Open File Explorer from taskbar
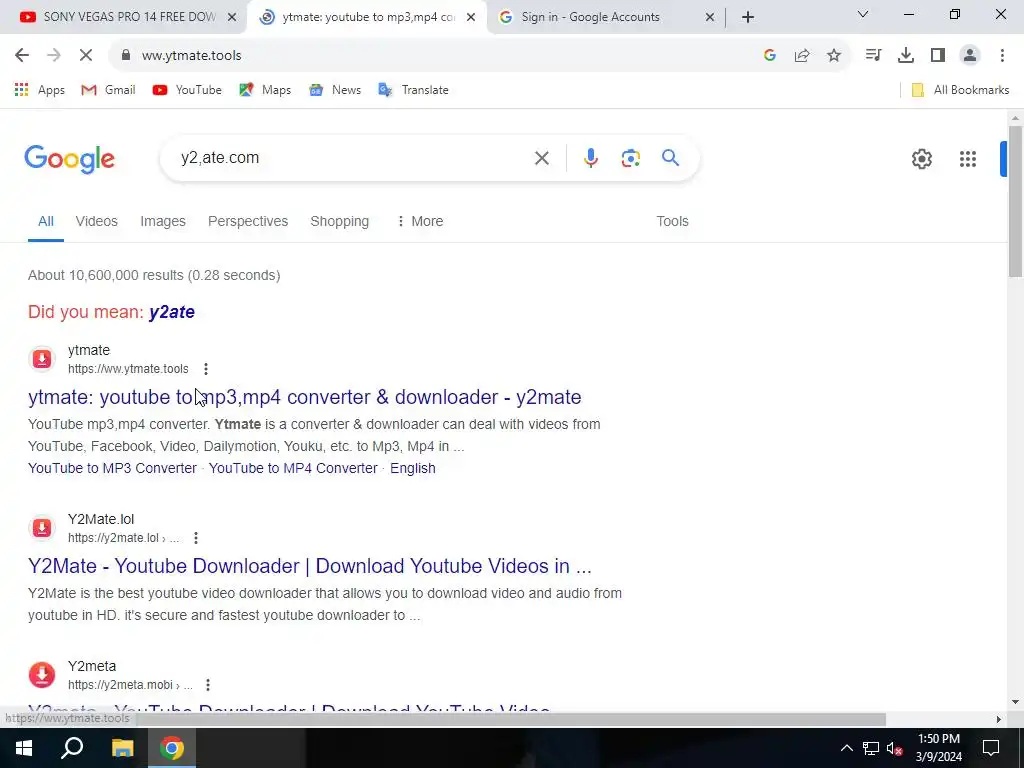1024x768 pixels. click(122, 748)
